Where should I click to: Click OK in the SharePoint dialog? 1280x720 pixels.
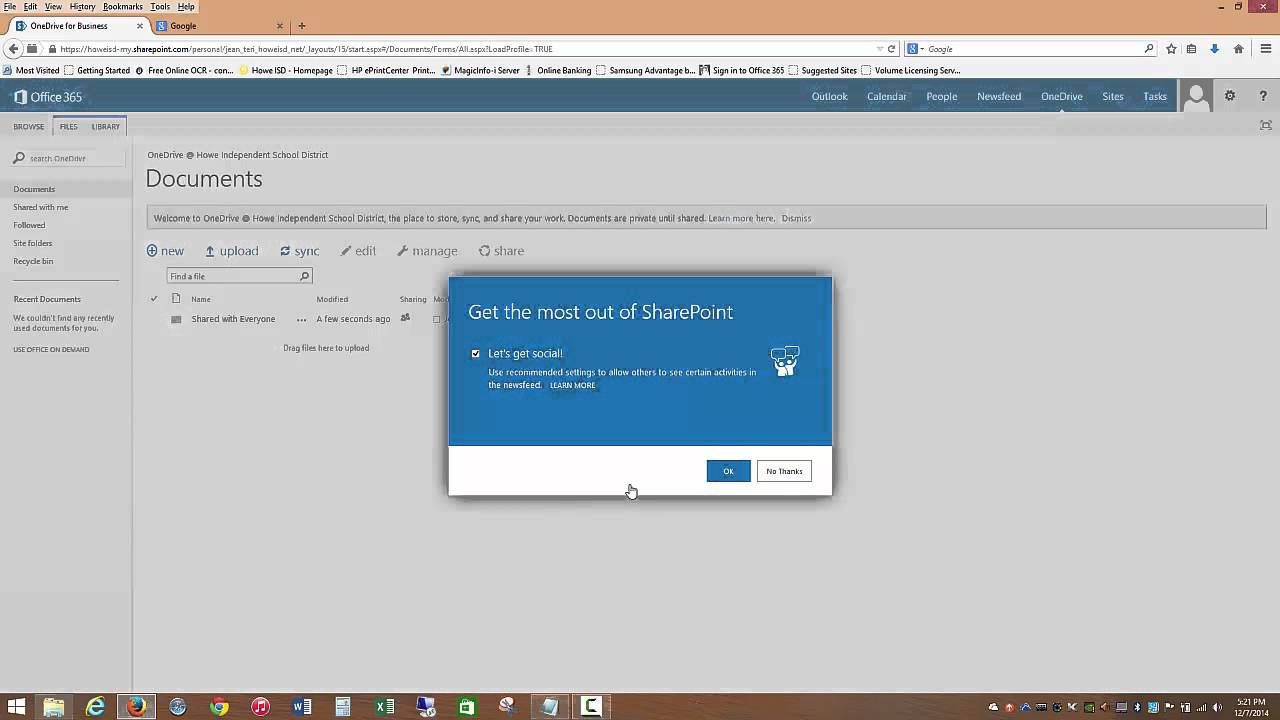pyautogui.click(x=728, y=471)
